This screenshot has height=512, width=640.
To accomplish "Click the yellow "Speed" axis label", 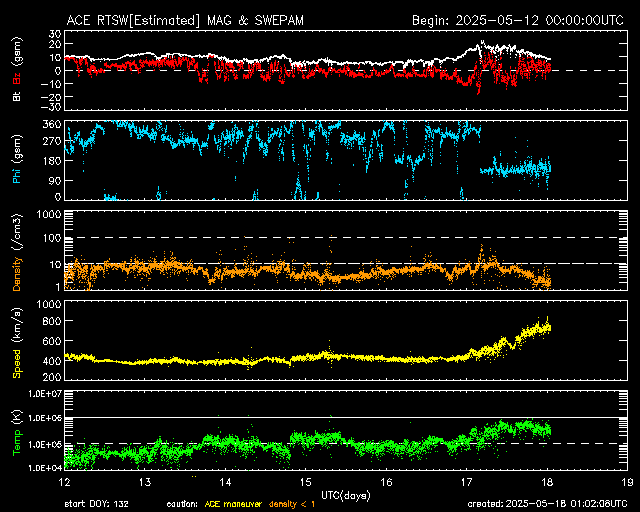I will pos(17,364).
